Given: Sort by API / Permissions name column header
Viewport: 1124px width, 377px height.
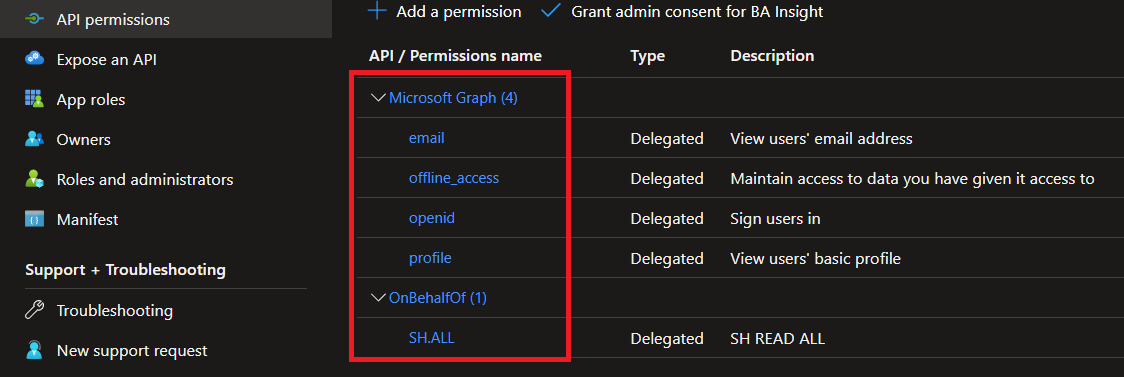Looking at the screenshot, I should tap(455, 55).
